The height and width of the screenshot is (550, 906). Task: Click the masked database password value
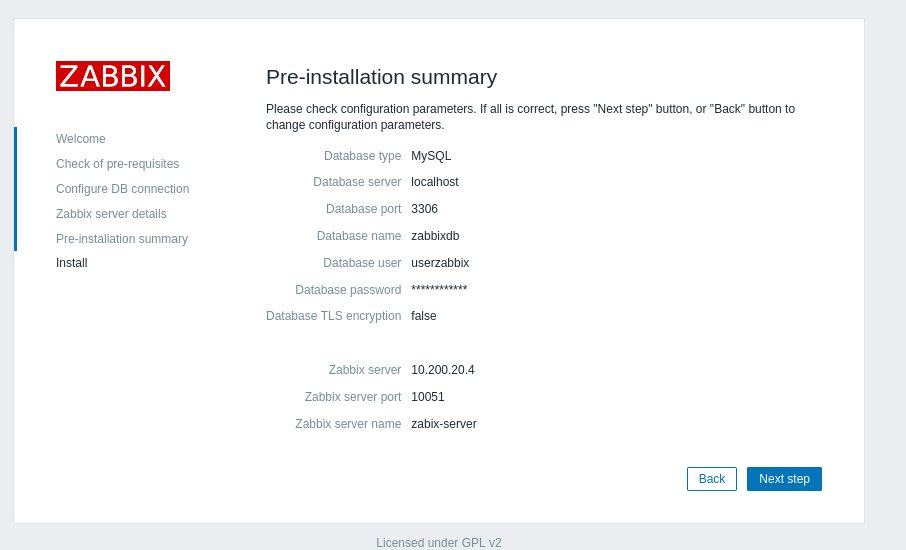(x=439, y=290)
